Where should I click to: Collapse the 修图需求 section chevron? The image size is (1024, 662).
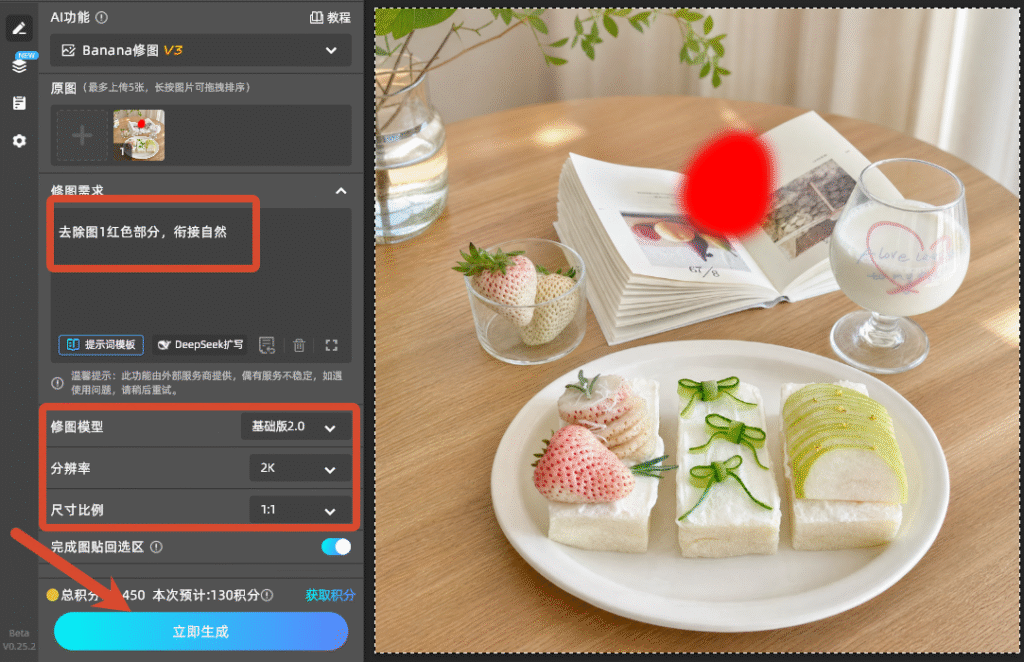340,191
